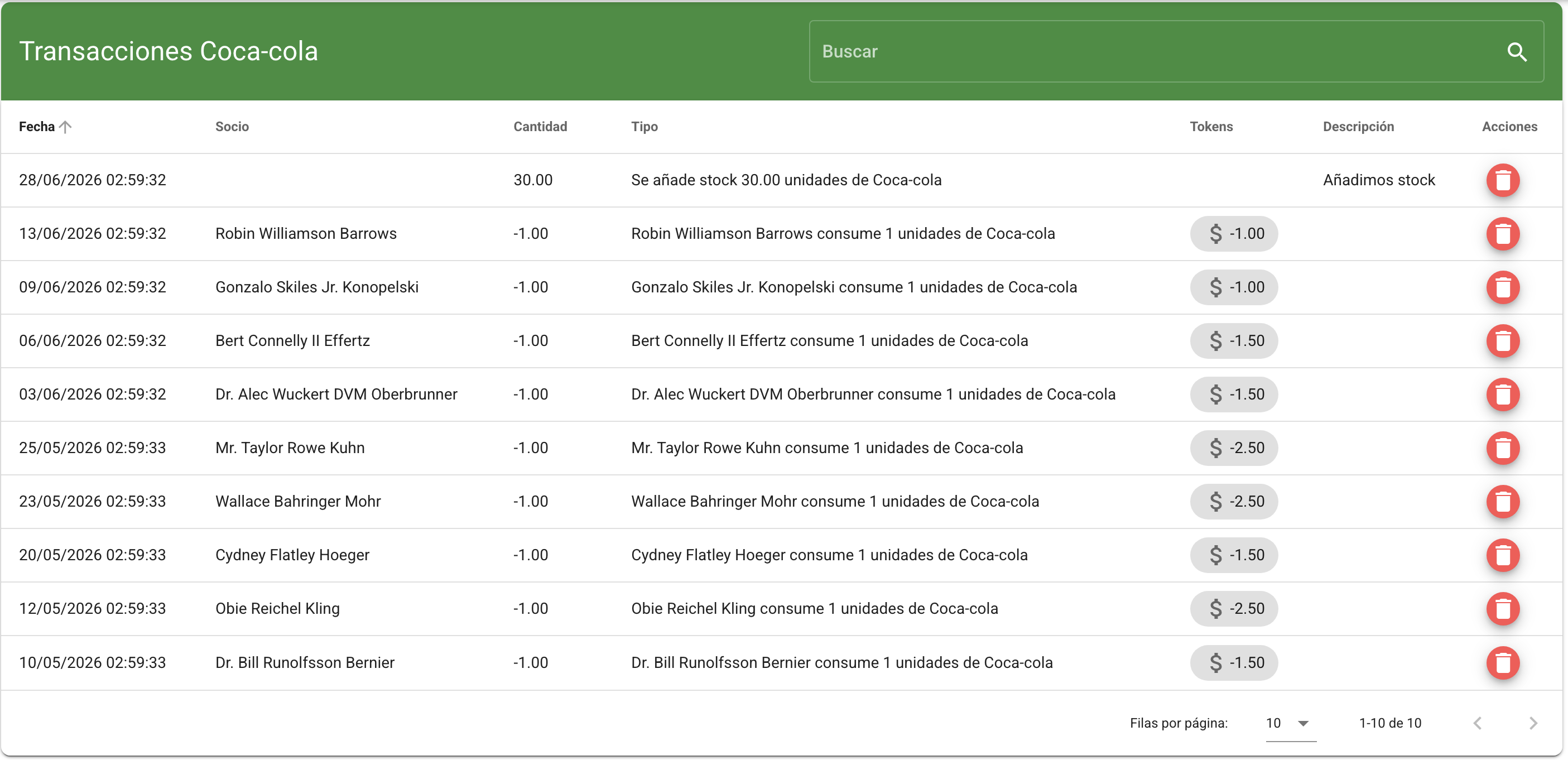The image size is (1568, 760).
Task: Click the 'Filas por página:' label
Action: coord(1179,724)
